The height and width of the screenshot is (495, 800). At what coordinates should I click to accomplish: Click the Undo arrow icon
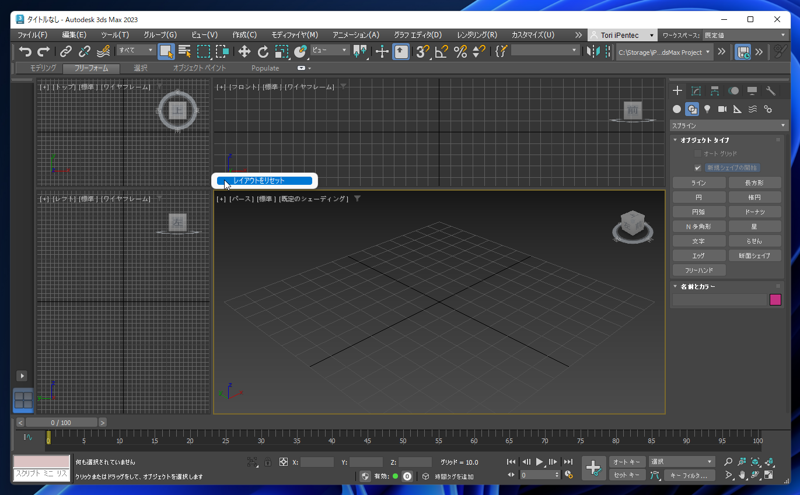24,51
